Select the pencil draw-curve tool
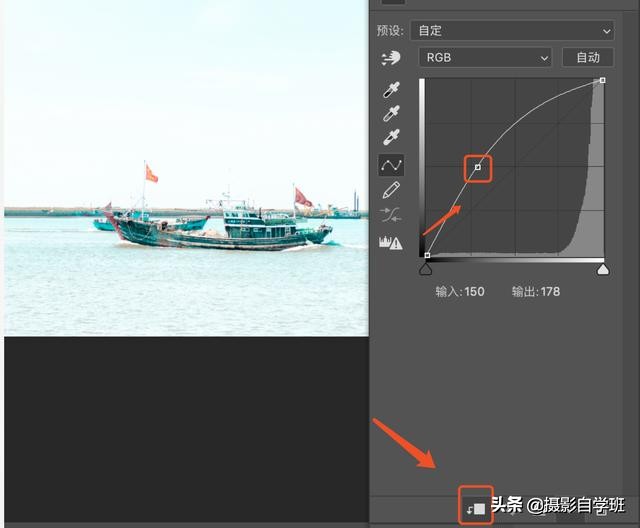 (391, 190)
